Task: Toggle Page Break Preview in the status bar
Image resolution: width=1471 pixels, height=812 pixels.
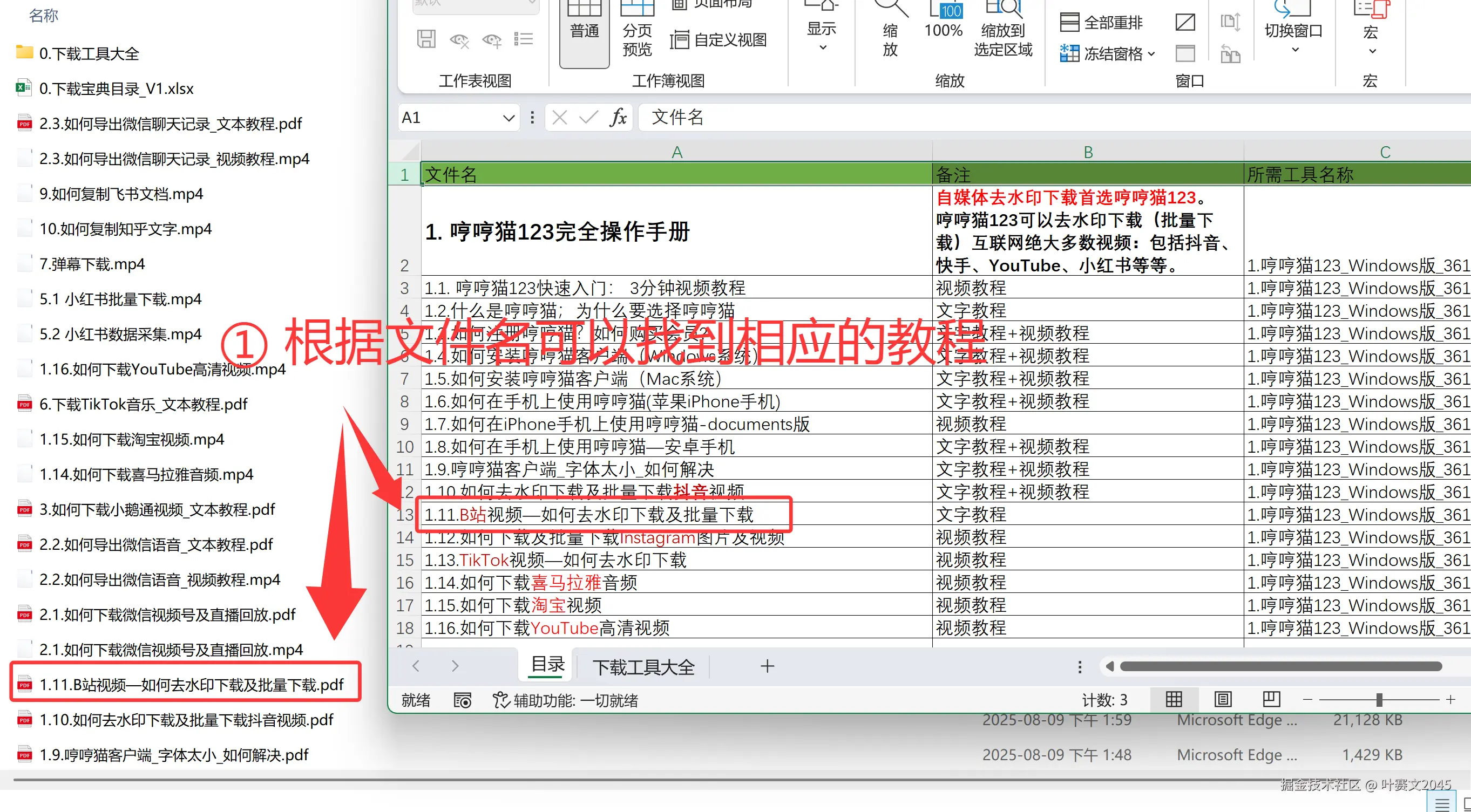Action: point(1272,700)
